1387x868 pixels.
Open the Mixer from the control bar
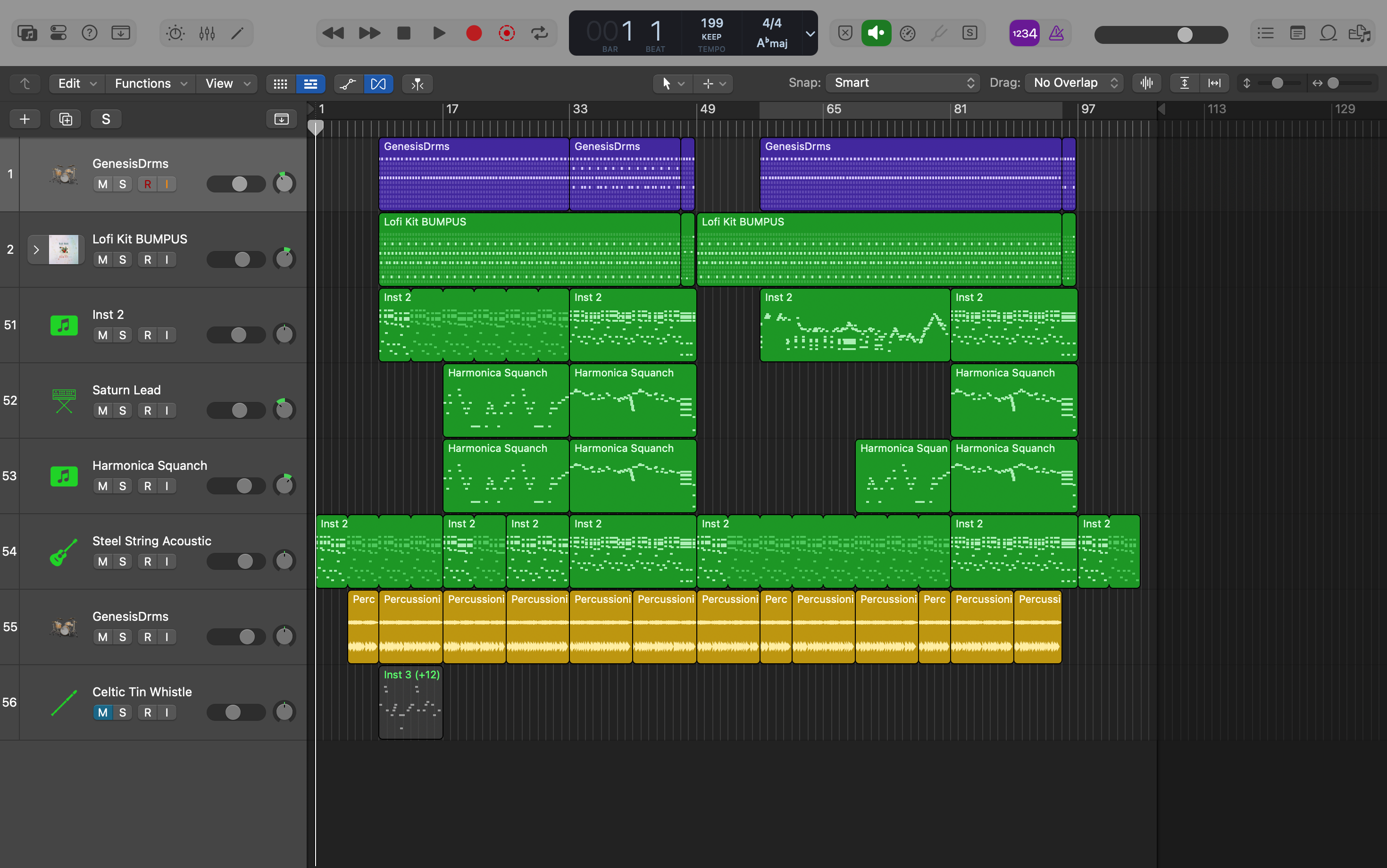[x=207, y=33]
